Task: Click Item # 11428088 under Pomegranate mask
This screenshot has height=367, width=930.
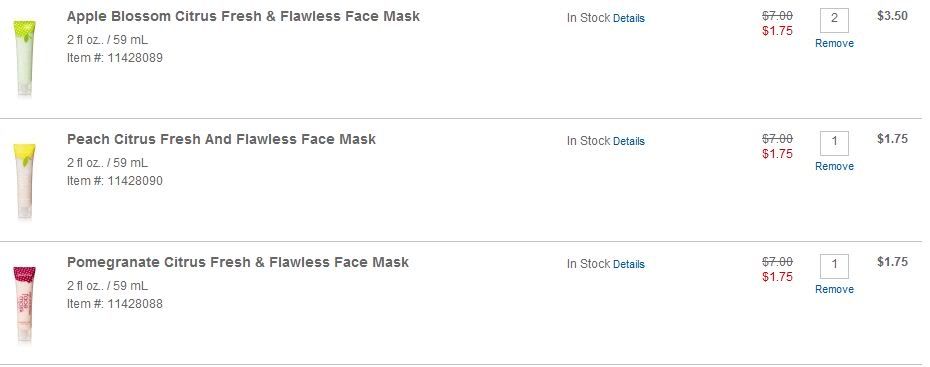Action: pyautogui.click(x=114, y=304)
